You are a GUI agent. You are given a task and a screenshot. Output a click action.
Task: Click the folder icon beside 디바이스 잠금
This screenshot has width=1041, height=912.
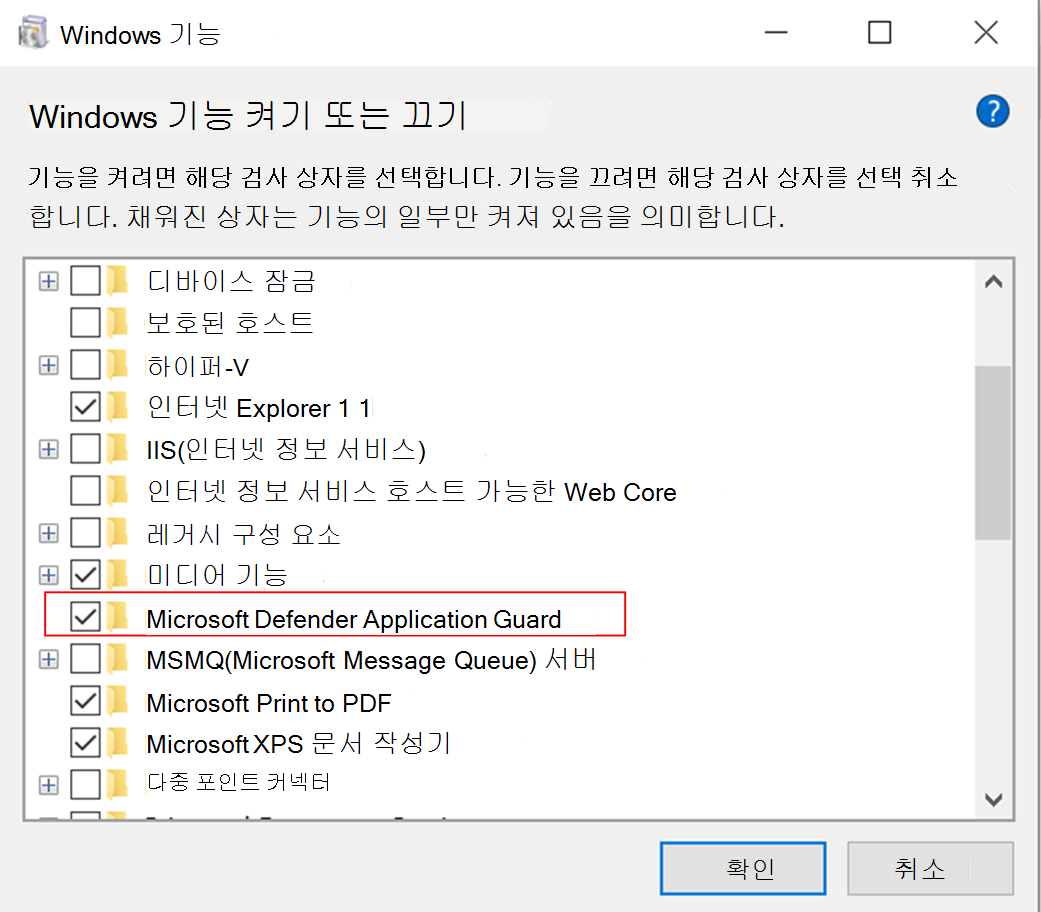pyautogui.click(x=118, y=281)
